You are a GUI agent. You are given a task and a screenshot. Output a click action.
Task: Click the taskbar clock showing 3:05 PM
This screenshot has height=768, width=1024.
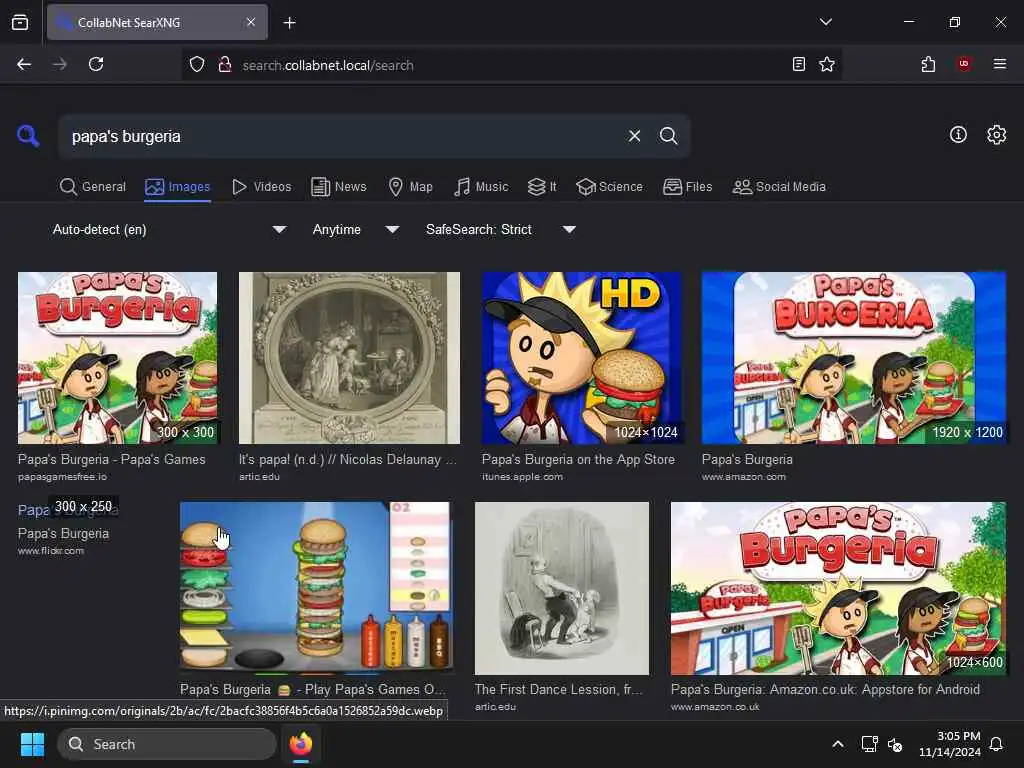tap(950, 744)
